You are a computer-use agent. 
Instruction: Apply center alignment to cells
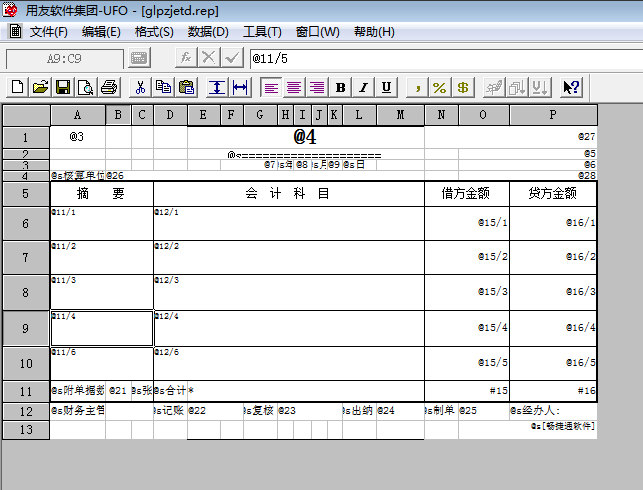point(294,87)
